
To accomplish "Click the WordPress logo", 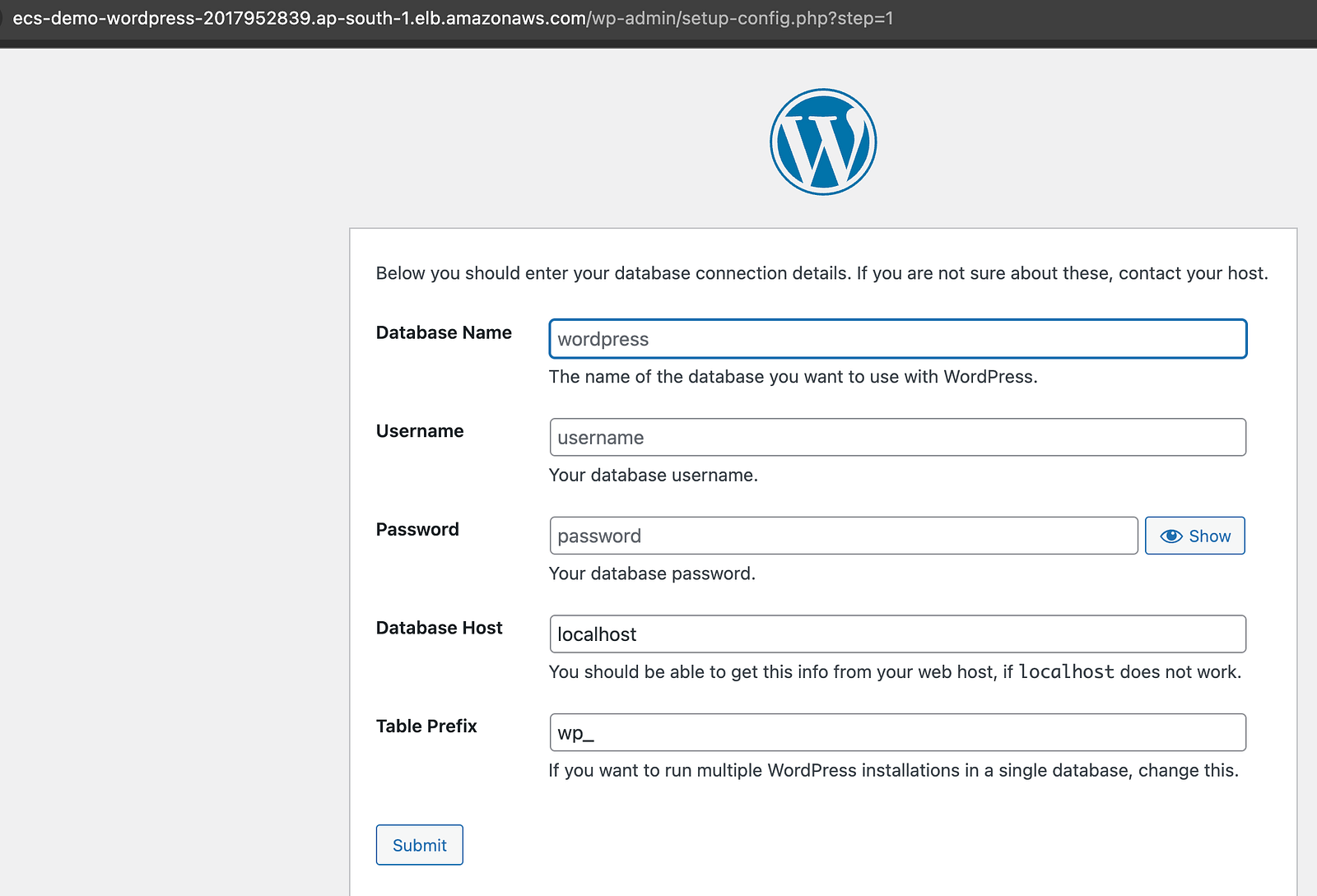I will (x=823, y=142).
